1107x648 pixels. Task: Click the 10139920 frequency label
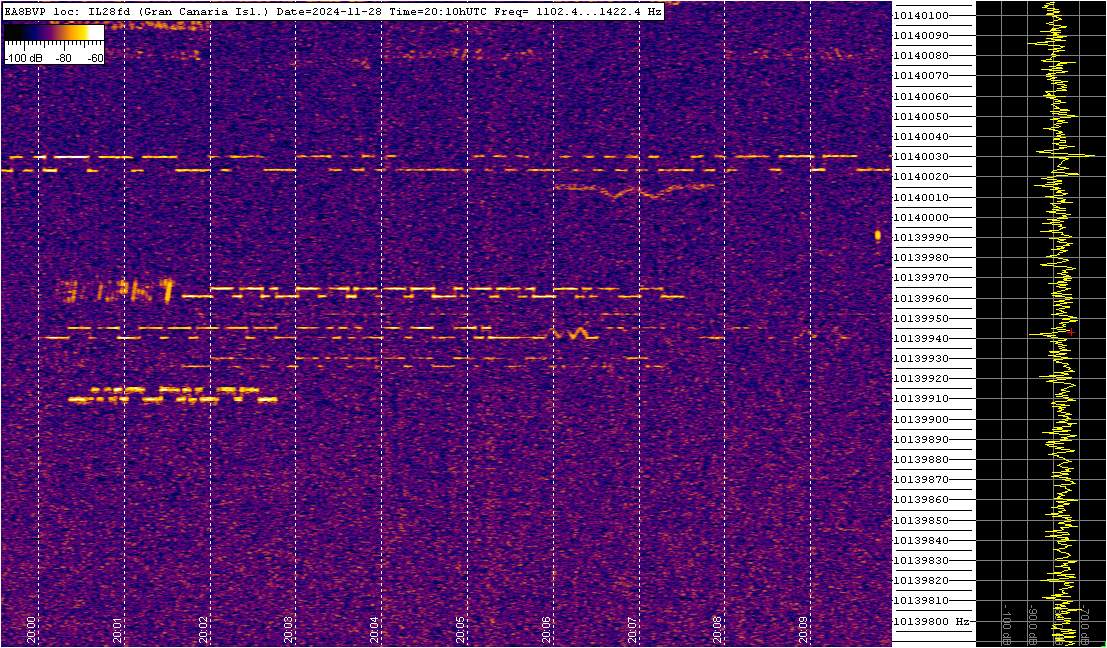(921, 379)
